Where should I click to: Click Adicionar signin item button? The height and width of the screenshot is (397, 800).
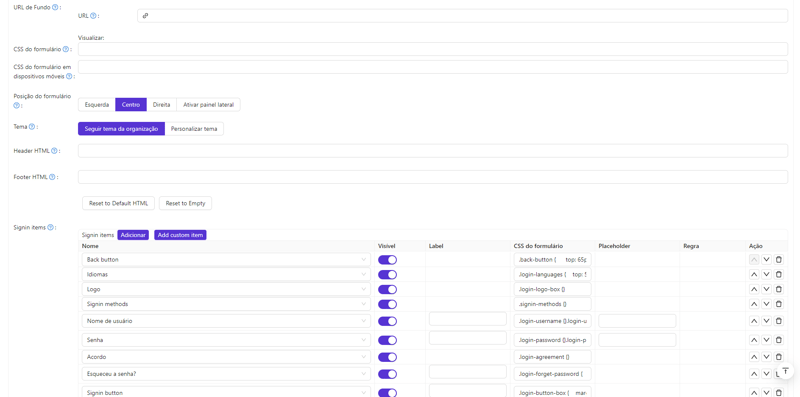tap(133, 235)
